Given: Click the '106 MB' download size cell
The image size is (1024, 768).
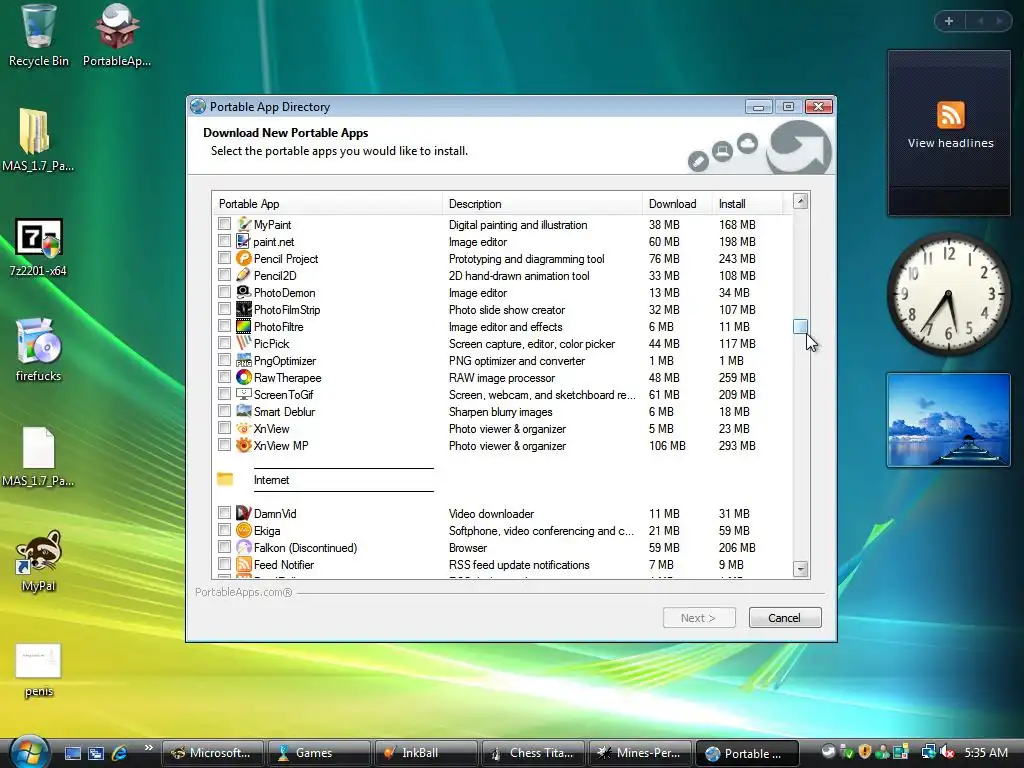Looking at the screenshot, I should click(667, 445).
